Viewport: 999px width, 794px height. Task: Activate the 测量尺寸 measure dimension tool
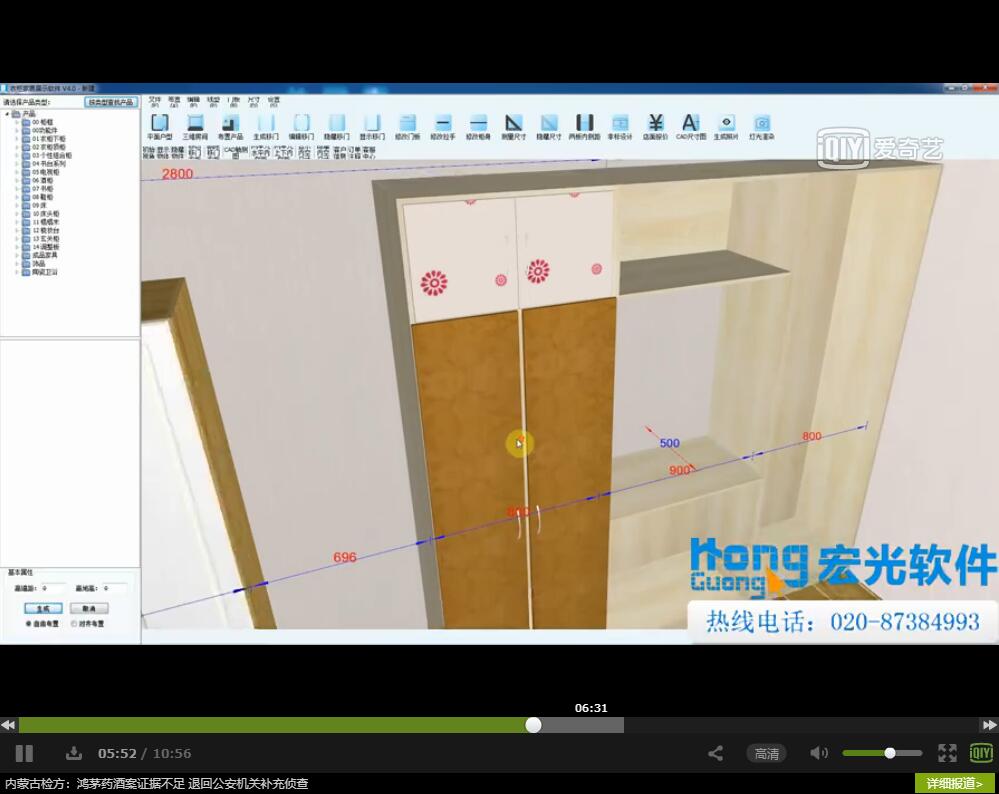(x=514, y=126)
